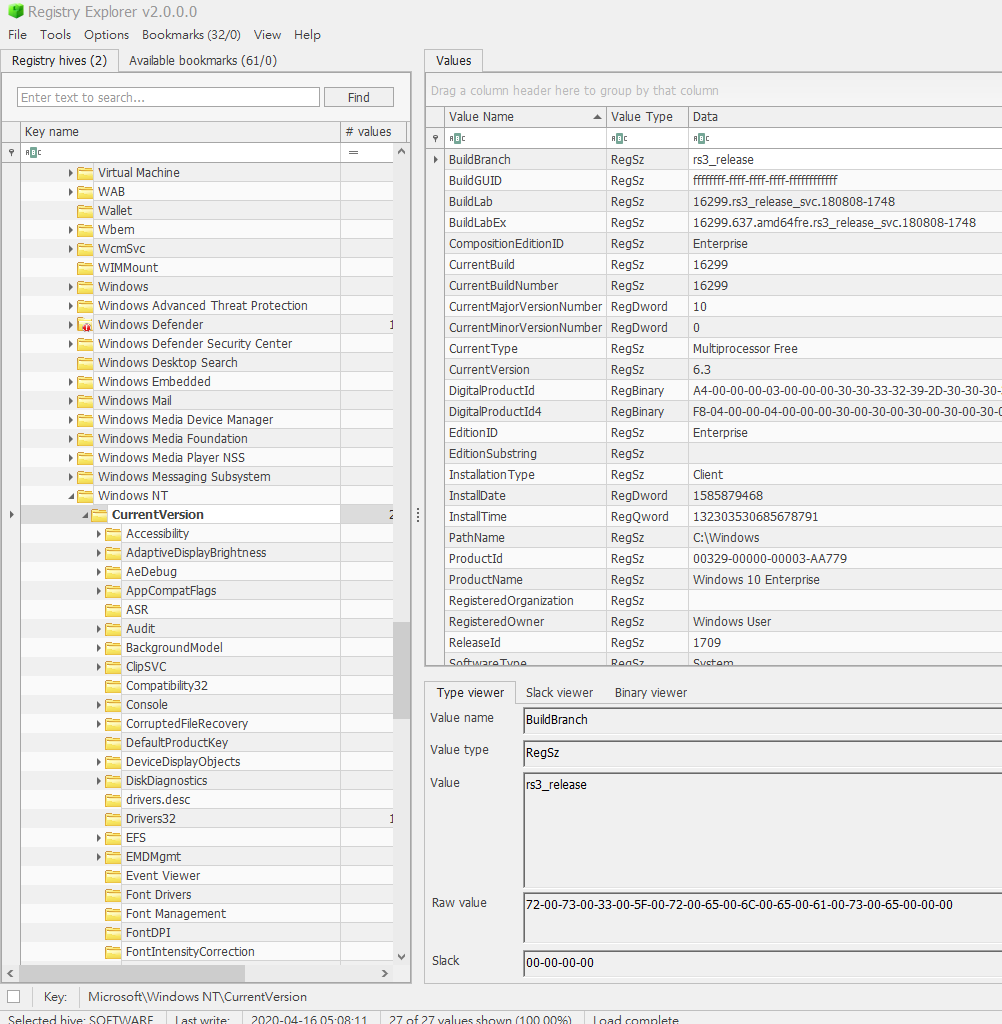1002x1024 pixels.
Task: Click the Find button
Action: [359, 97]
